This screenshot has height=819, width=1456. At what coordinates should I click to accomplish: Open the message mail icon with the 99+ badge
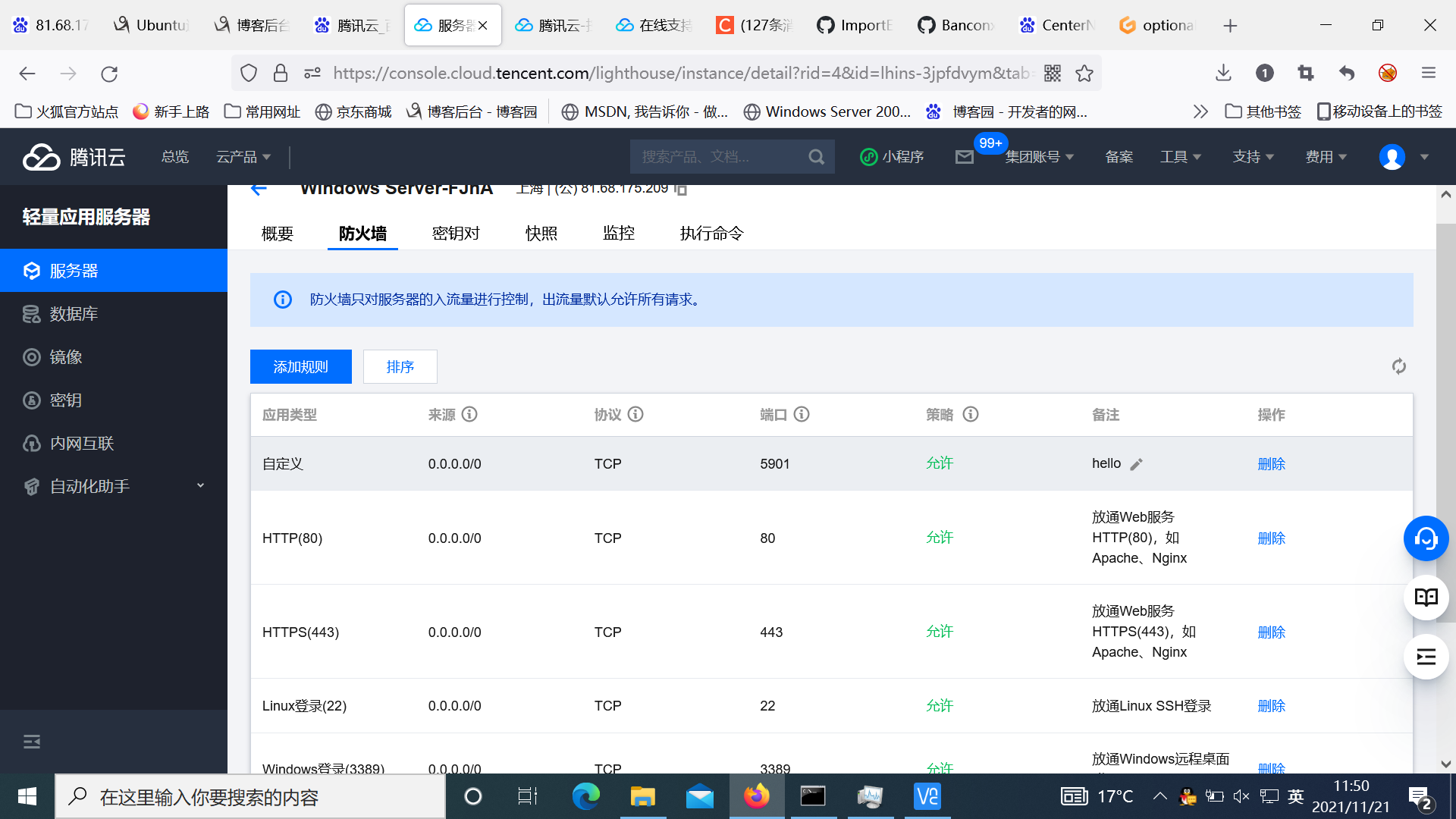coord(965,157)
